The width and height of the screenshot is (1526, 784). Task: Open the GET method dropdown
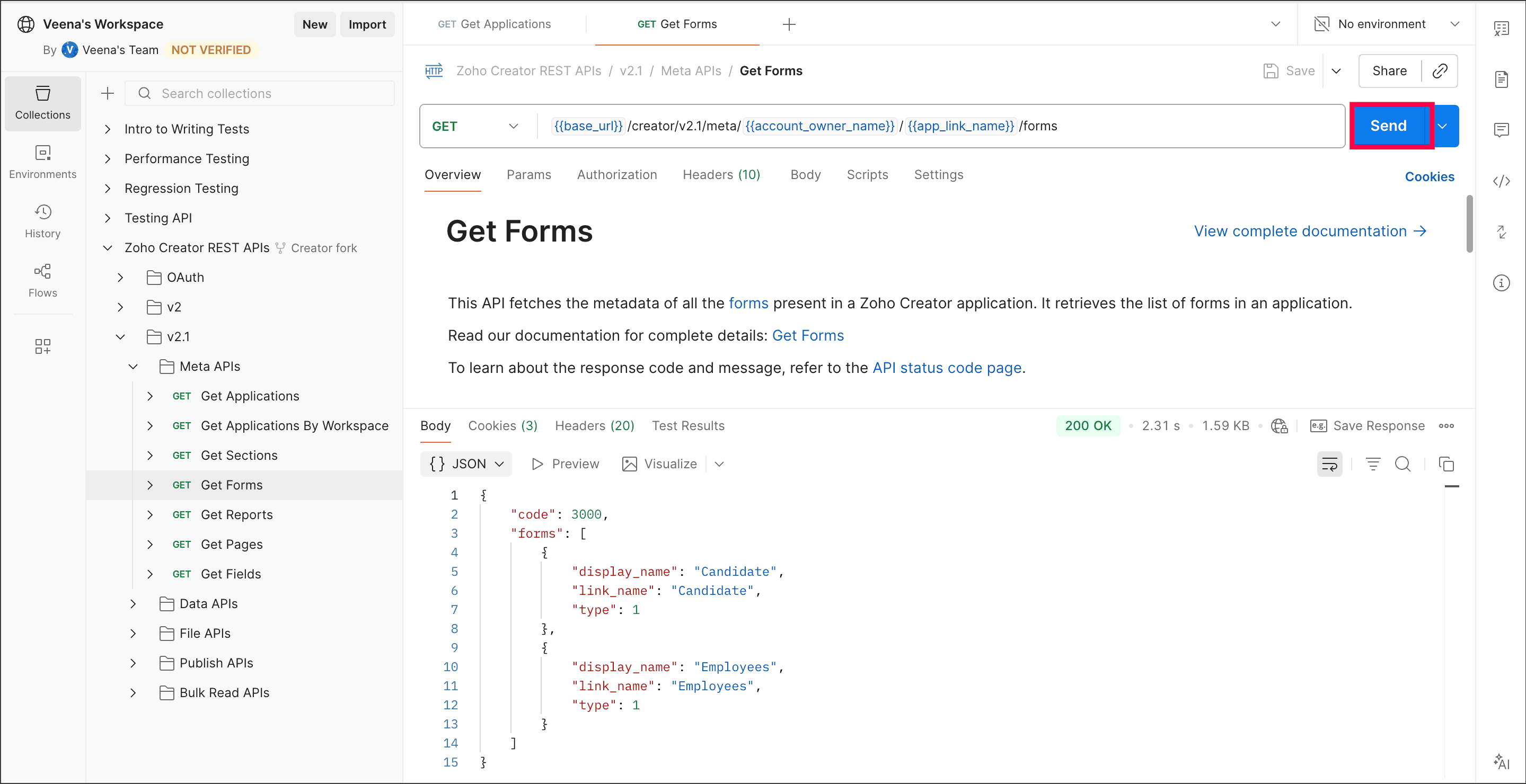click(475, 126)
